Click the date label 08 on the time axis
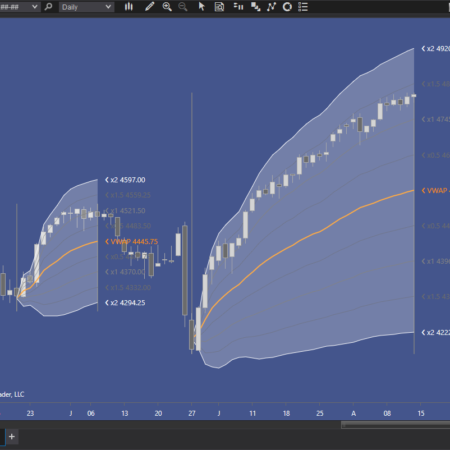This screenshot has width=450, height=450. pos(387,413)
